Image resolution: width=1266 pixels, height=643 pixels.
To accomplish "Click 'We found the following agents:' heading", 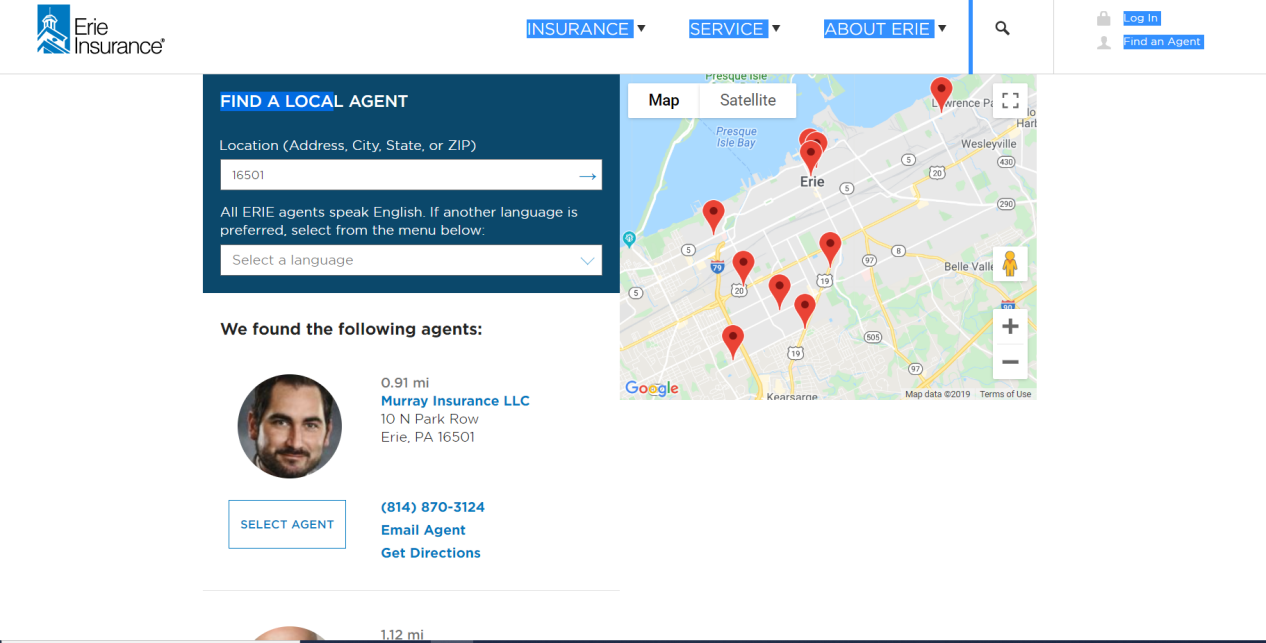I will pyautogui.click(x=351, y=329).
